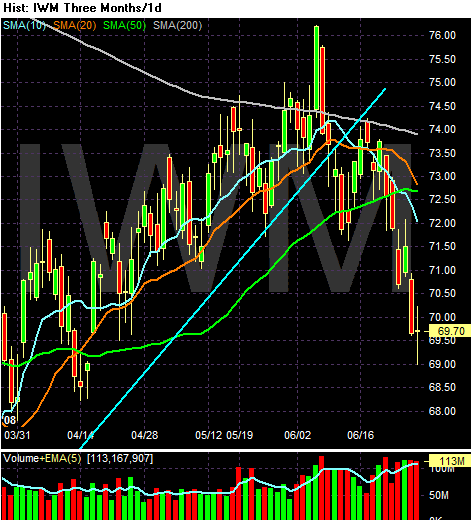472x523 pixels.
Task: Click the SMA(50) legend label
Action: [x=124, y=26]
